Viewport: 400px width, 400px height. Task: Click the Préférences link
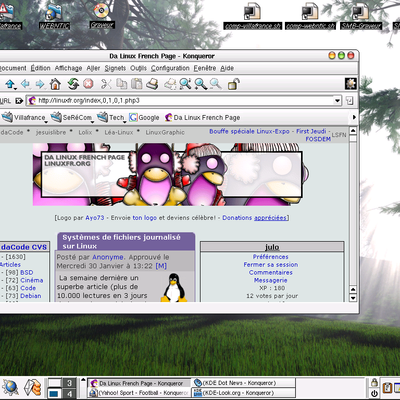point(270,257)
